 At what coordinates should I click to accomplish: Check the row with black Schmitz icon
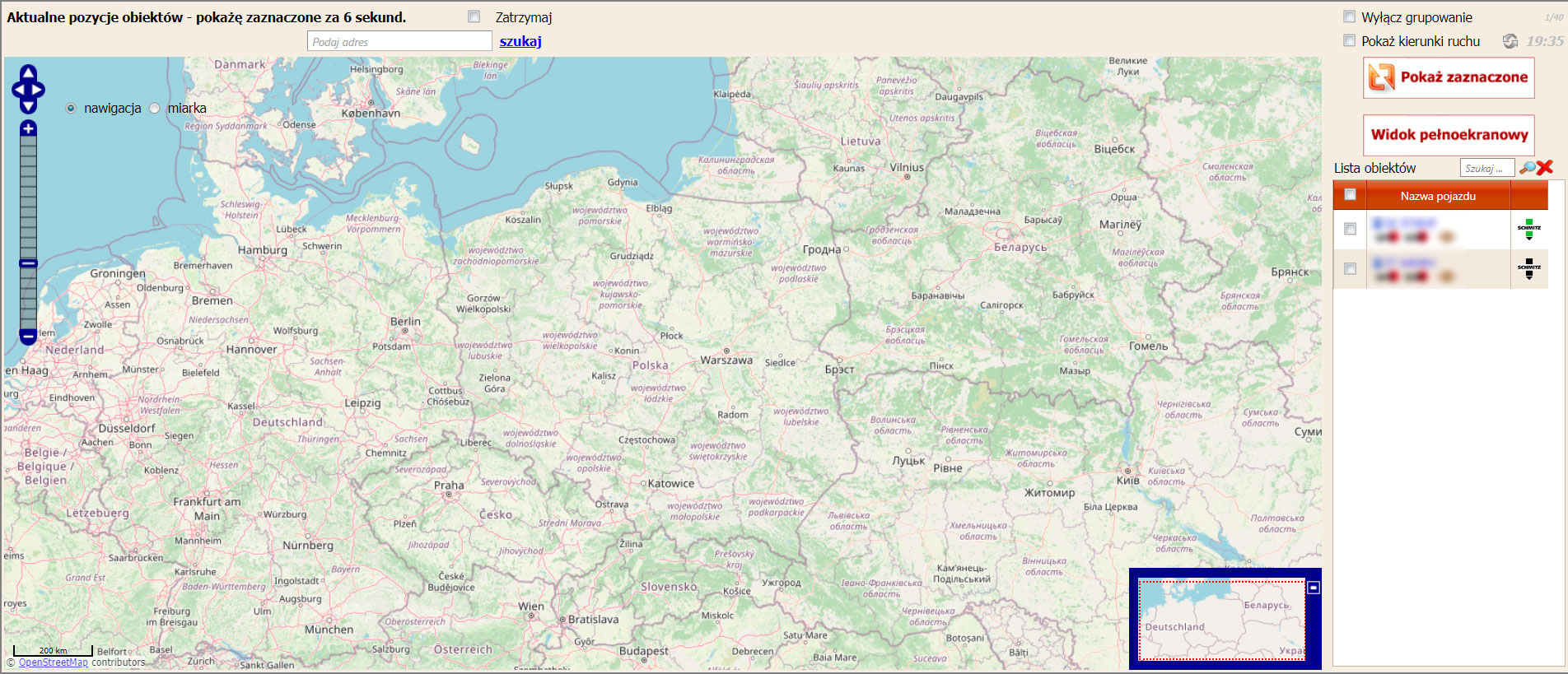[1350, 268]
